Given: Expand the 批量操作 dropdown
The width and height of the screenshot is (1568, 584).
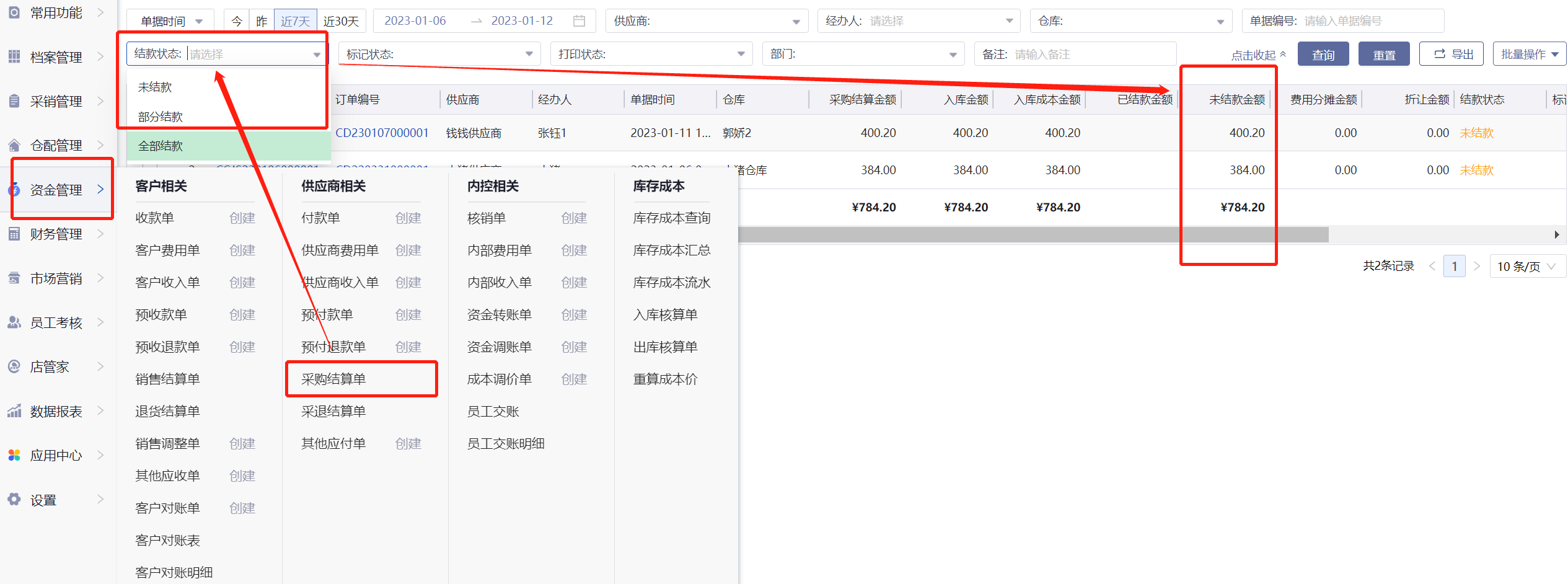Looking at the screenshot, I should click(1529, 55).
